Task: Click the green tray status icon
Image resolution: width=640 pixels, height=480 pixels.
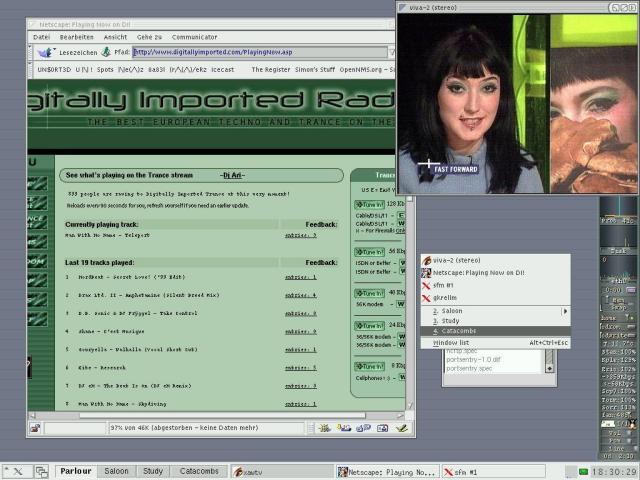Action: [583, 472]
